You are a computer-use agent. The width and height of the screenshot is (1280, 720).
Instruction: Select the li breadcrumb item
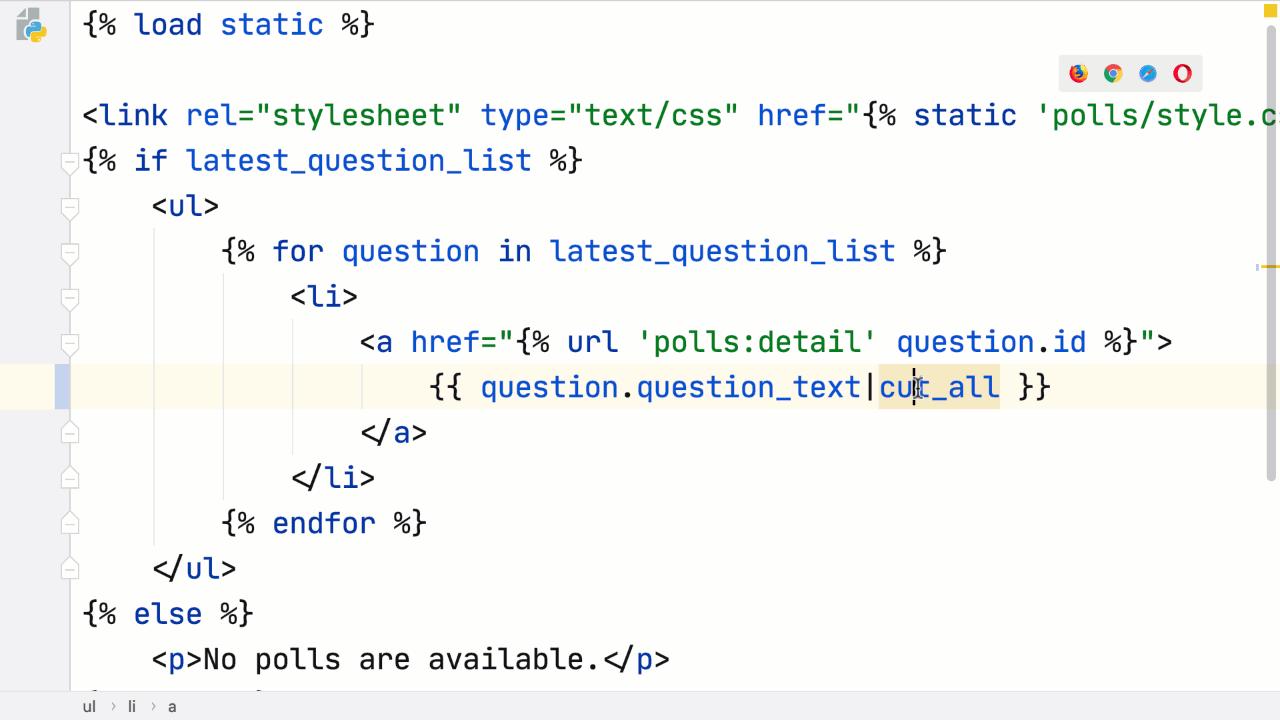pos(132,706)
